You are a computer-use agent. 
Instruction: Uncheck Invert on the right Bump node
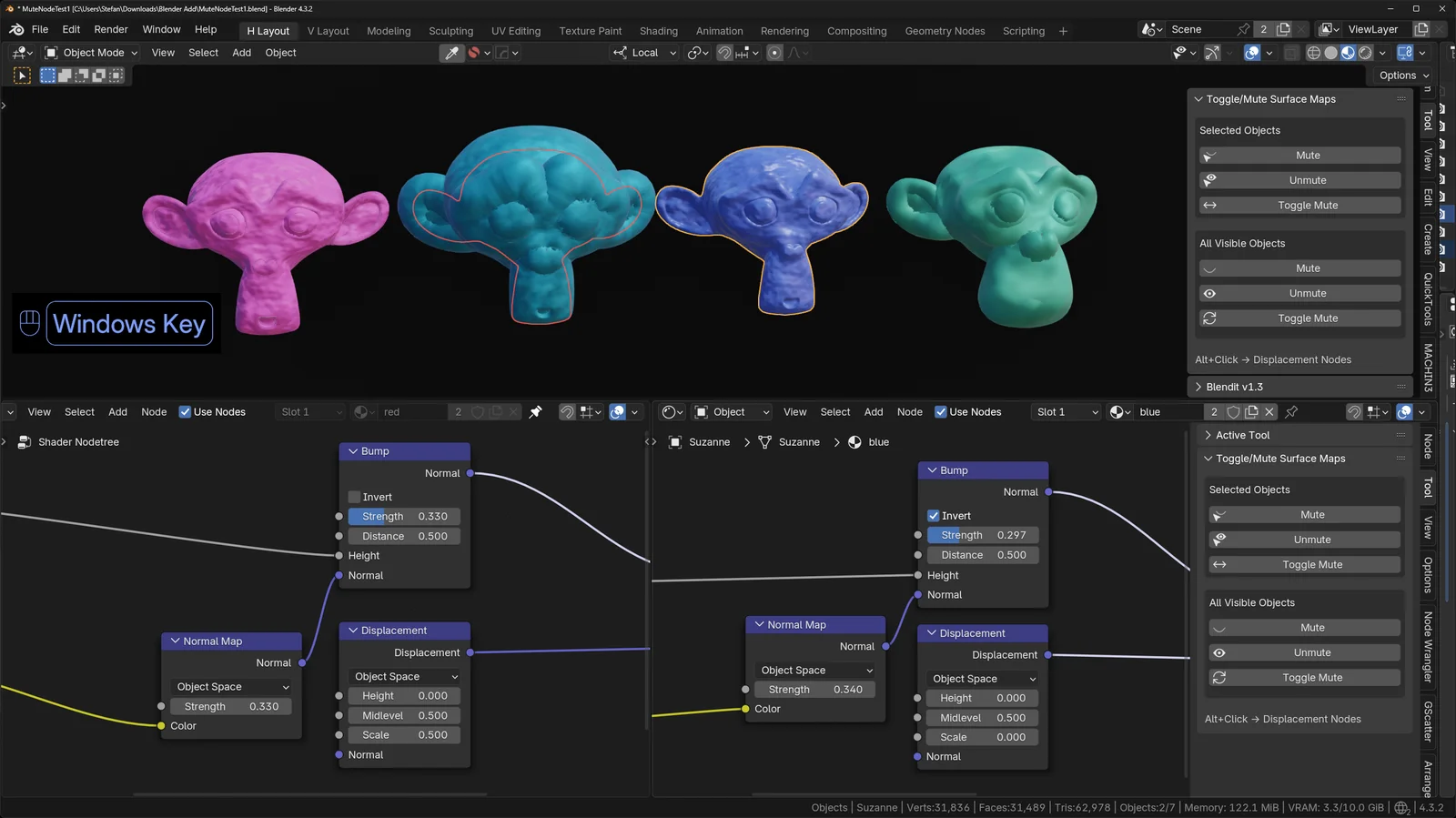pyautogui.click(x=933, y=515)
